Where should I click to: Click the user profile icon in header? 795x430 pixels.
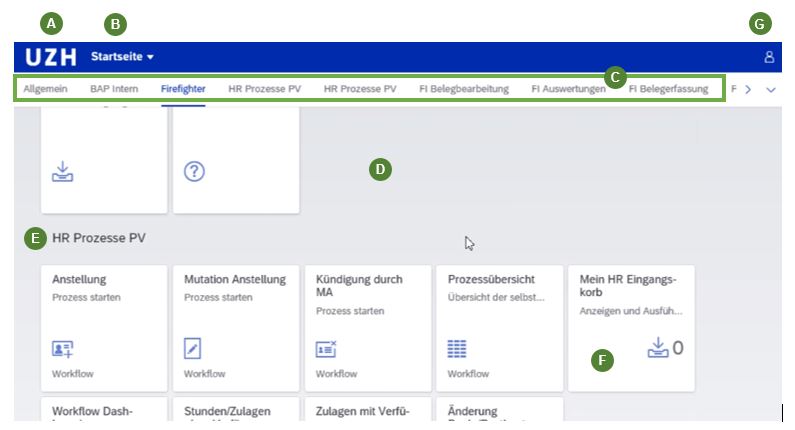click(x=769, y=57)
